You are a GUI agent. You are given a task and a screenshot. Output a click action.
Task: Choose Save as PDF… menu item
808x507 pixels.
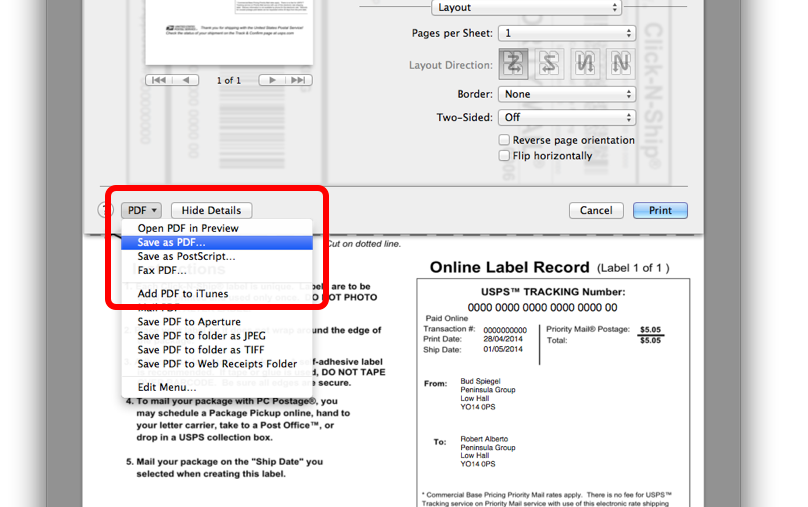coord(172,242)
